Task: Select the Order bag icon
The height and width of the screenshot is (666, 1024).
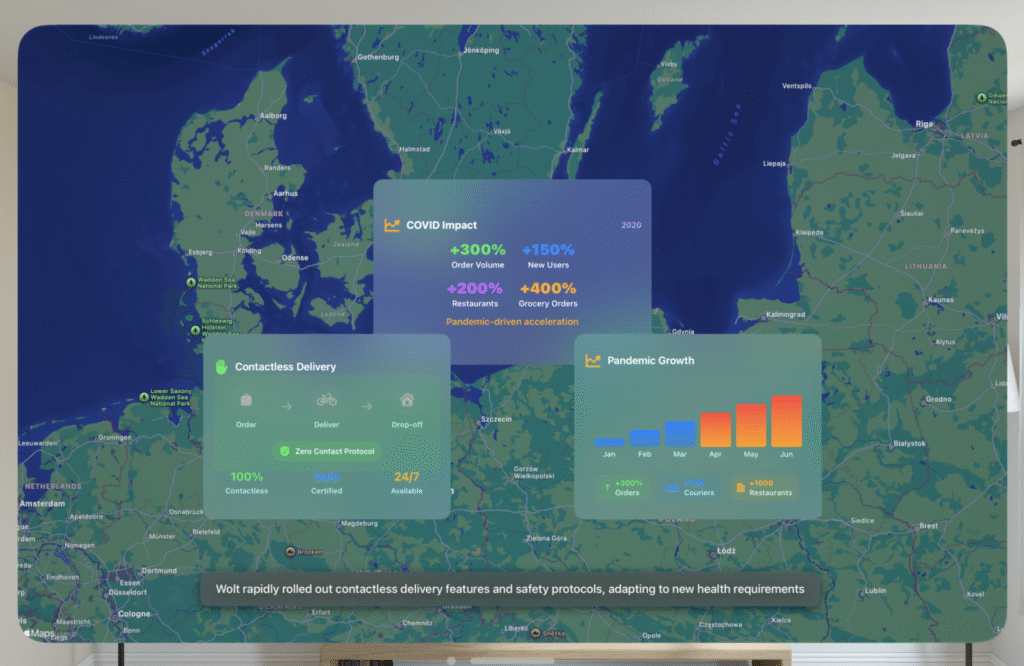Action: [246, 401]
